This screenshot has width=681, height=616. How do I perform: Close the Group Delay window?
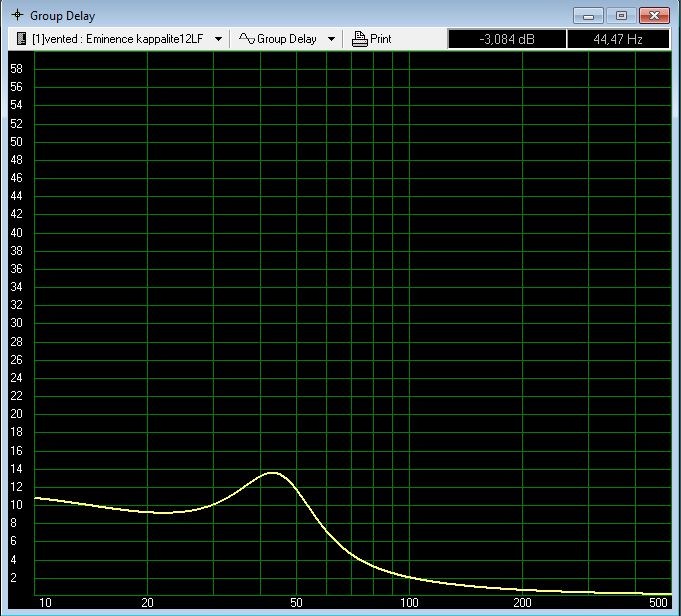pos(654,15)
